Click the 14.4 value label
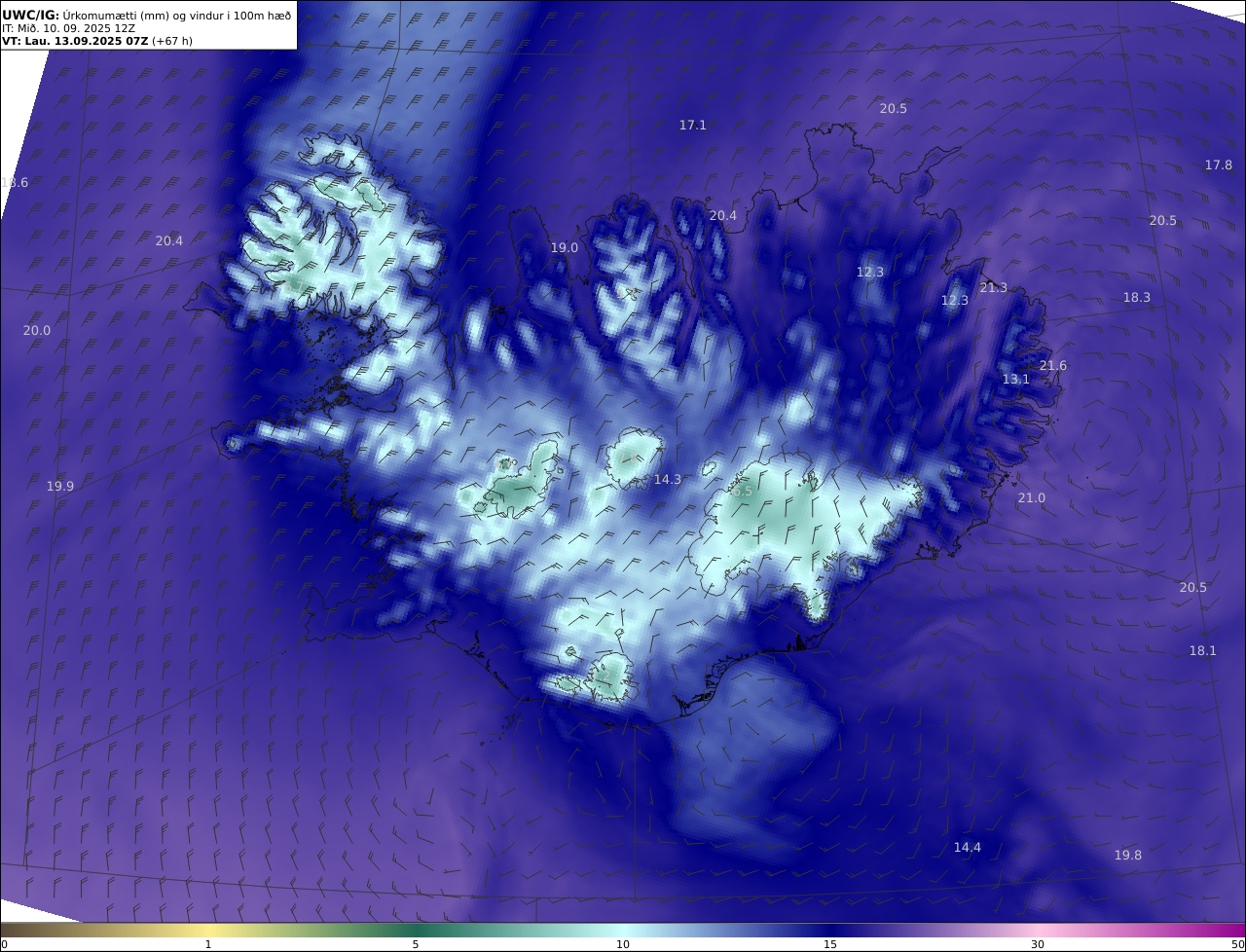 coord(968,848)
